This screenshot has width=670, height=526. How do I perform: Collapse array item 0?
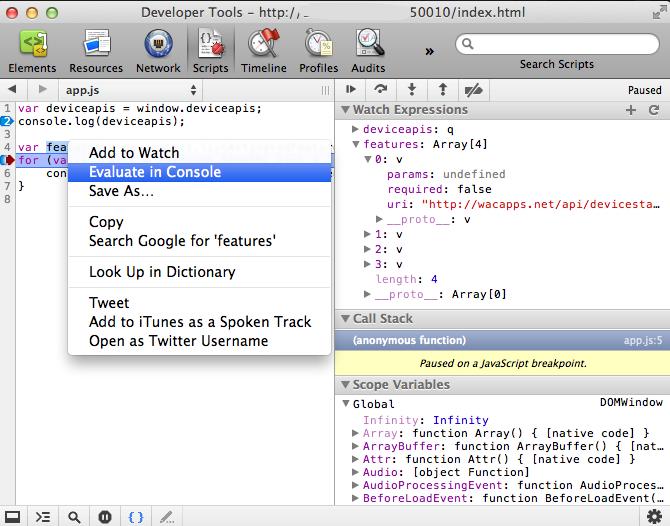click(x=367, y=159)
